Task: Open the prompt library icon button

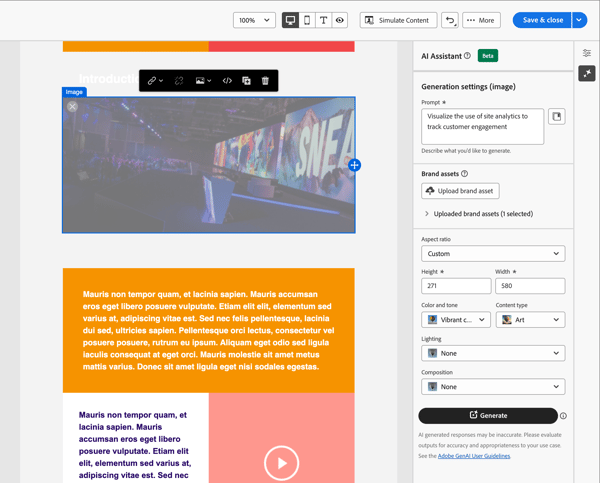Action: [557, 117]
